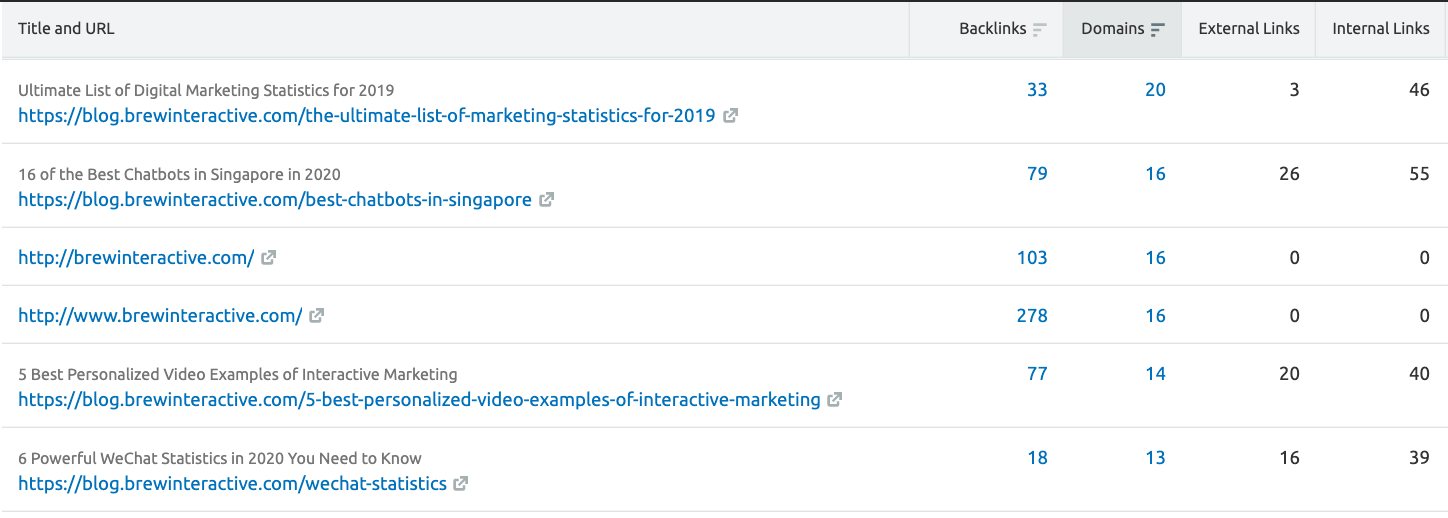Image resolution: width=1448 pixels, height=518 pixels.
Task: Open external-link icon next to best-chatbots-in-singapore URL
Action: point(546,200)
